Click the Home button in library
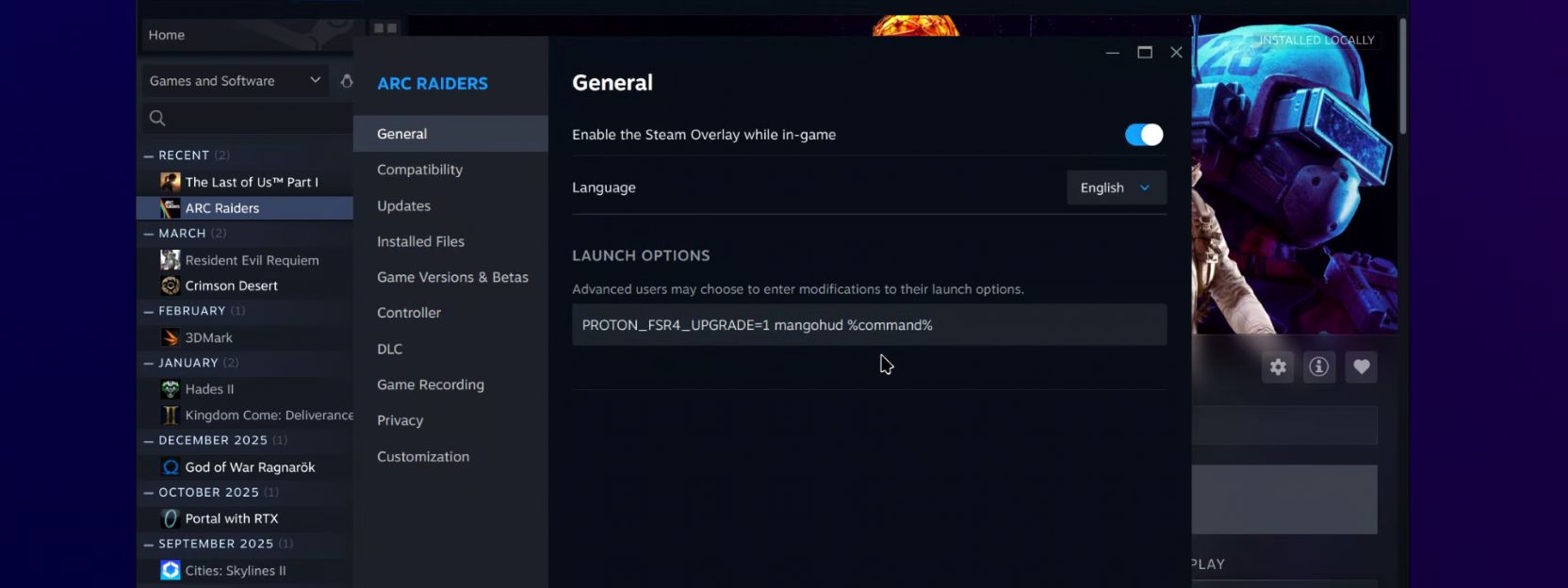Viewport: 1568px width, 588px height. tap(166, 35)
